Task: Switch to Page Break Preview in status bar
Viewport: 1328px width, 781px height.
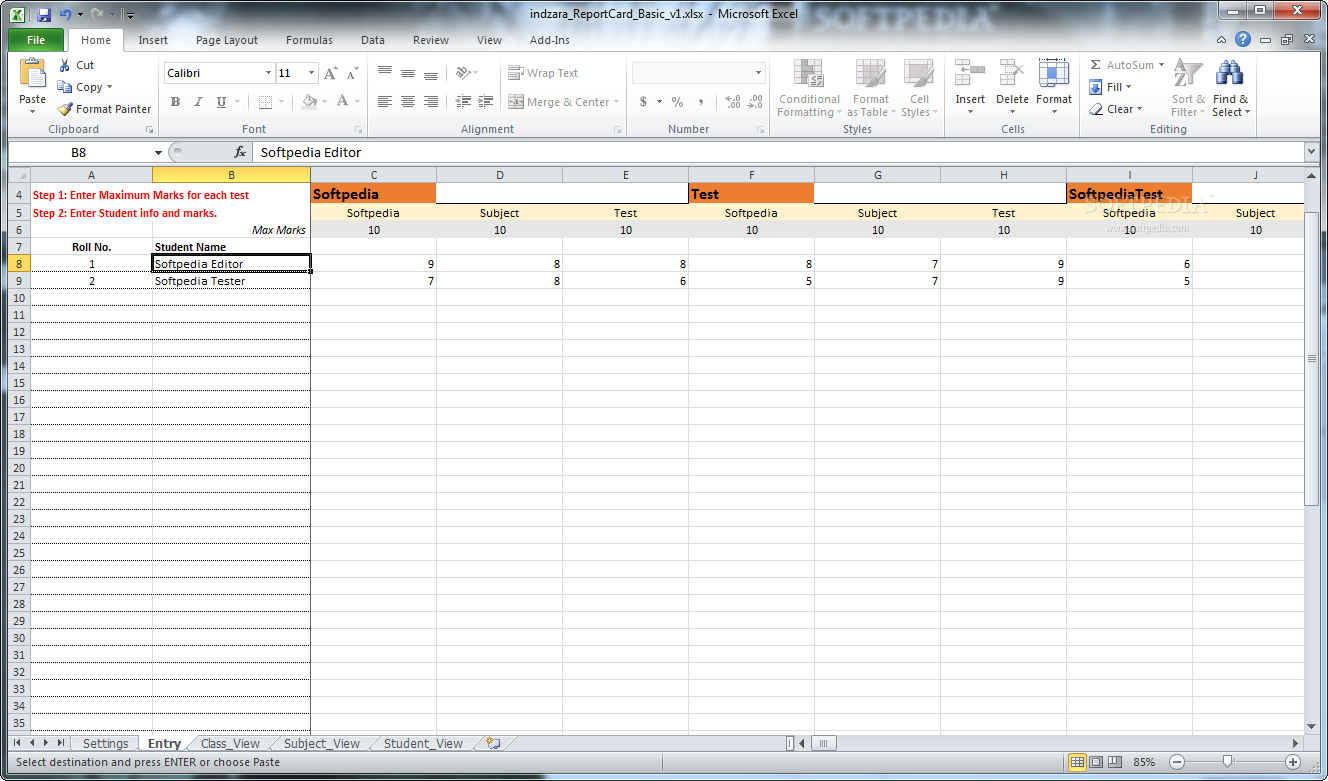Action: point(1115,762)
